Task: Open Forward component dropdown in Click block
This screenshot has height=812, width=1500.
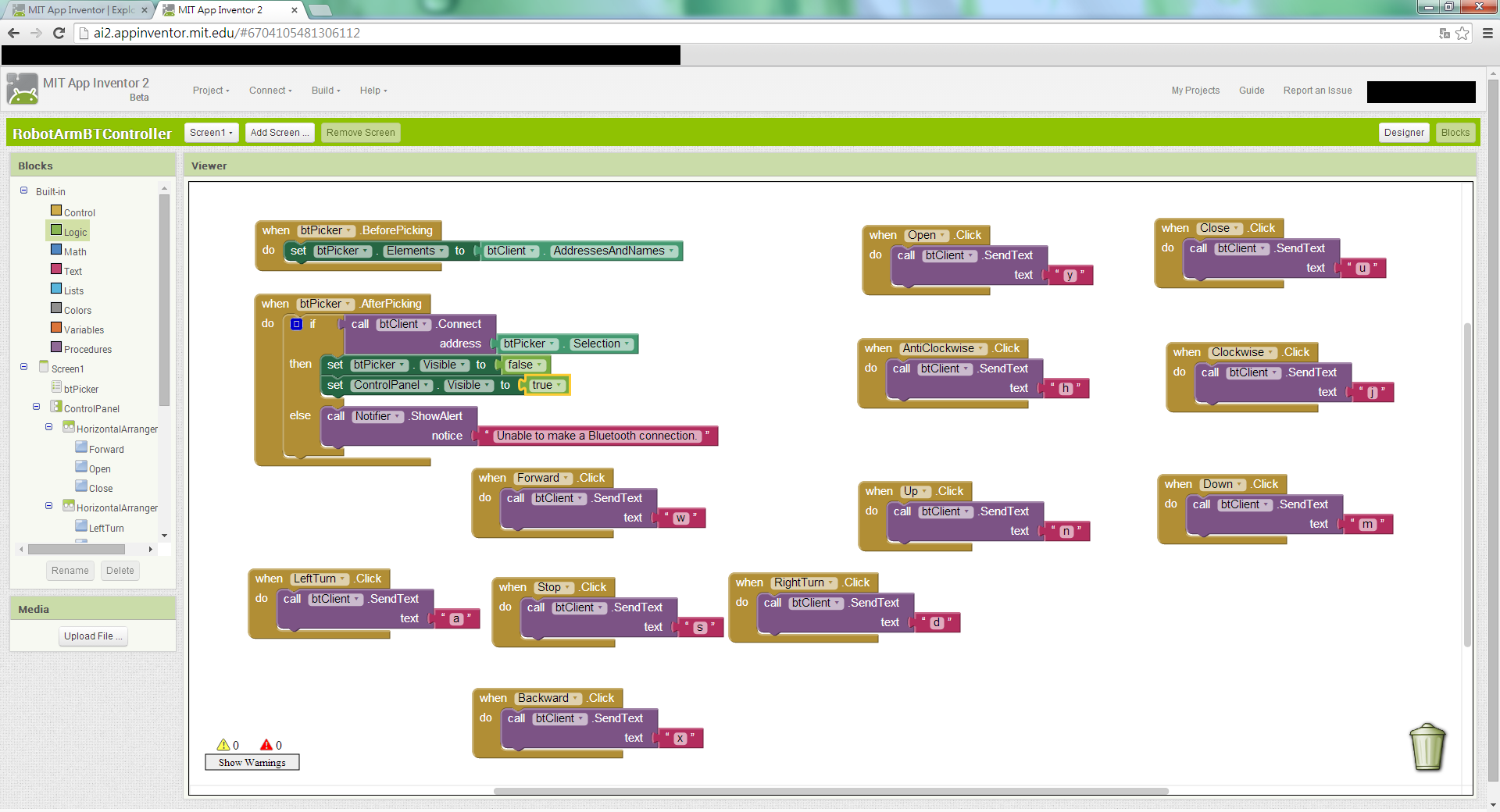Action: tap(566, 479)
